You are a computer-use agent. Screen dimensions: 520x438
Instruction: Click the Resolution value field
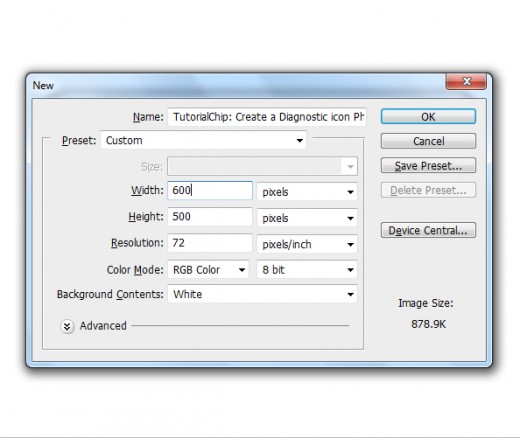pyautogui.click(x=210, y=243)
